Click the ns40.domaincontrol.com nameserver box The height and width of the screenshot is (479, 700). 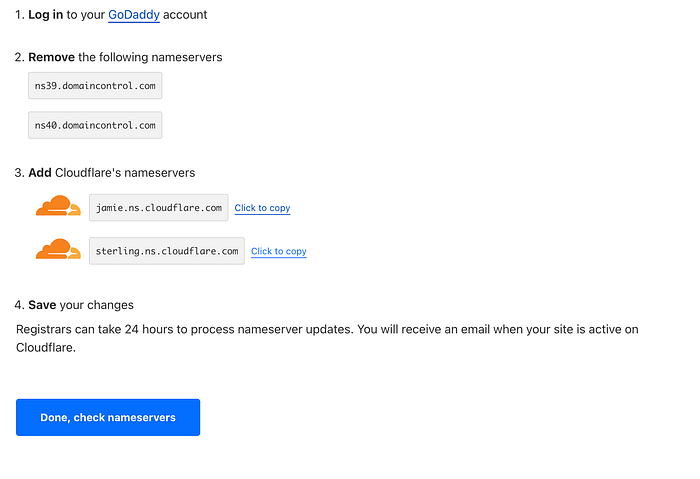95,125
